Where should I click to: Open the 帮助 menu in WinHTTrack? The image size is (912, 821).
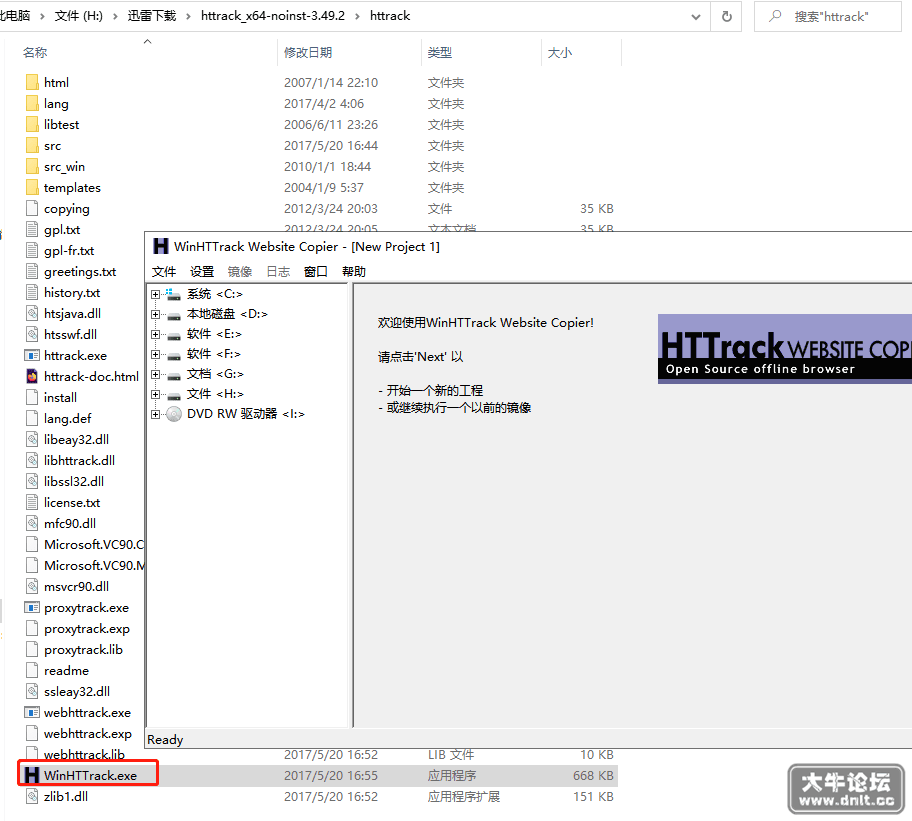click(354, 272)
